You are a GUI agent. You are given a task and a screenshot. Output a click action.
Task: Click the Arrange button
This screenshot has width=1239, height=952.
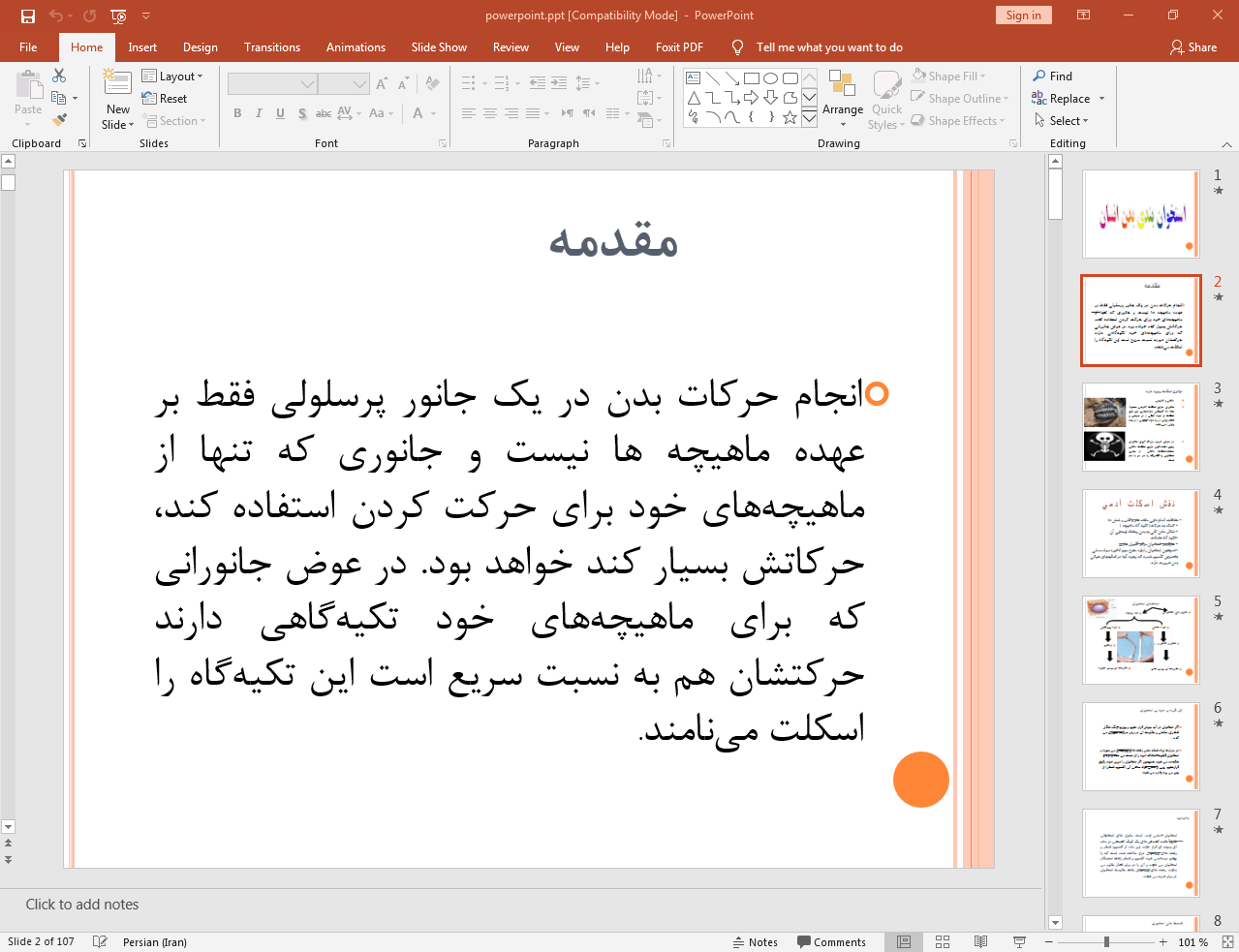point(843,100)
